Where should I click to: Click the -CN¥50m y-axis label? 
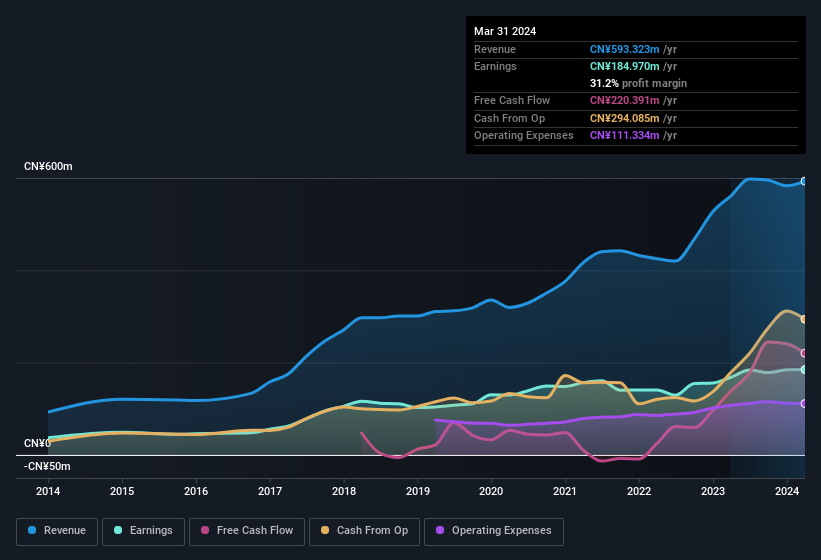[46, 466]
